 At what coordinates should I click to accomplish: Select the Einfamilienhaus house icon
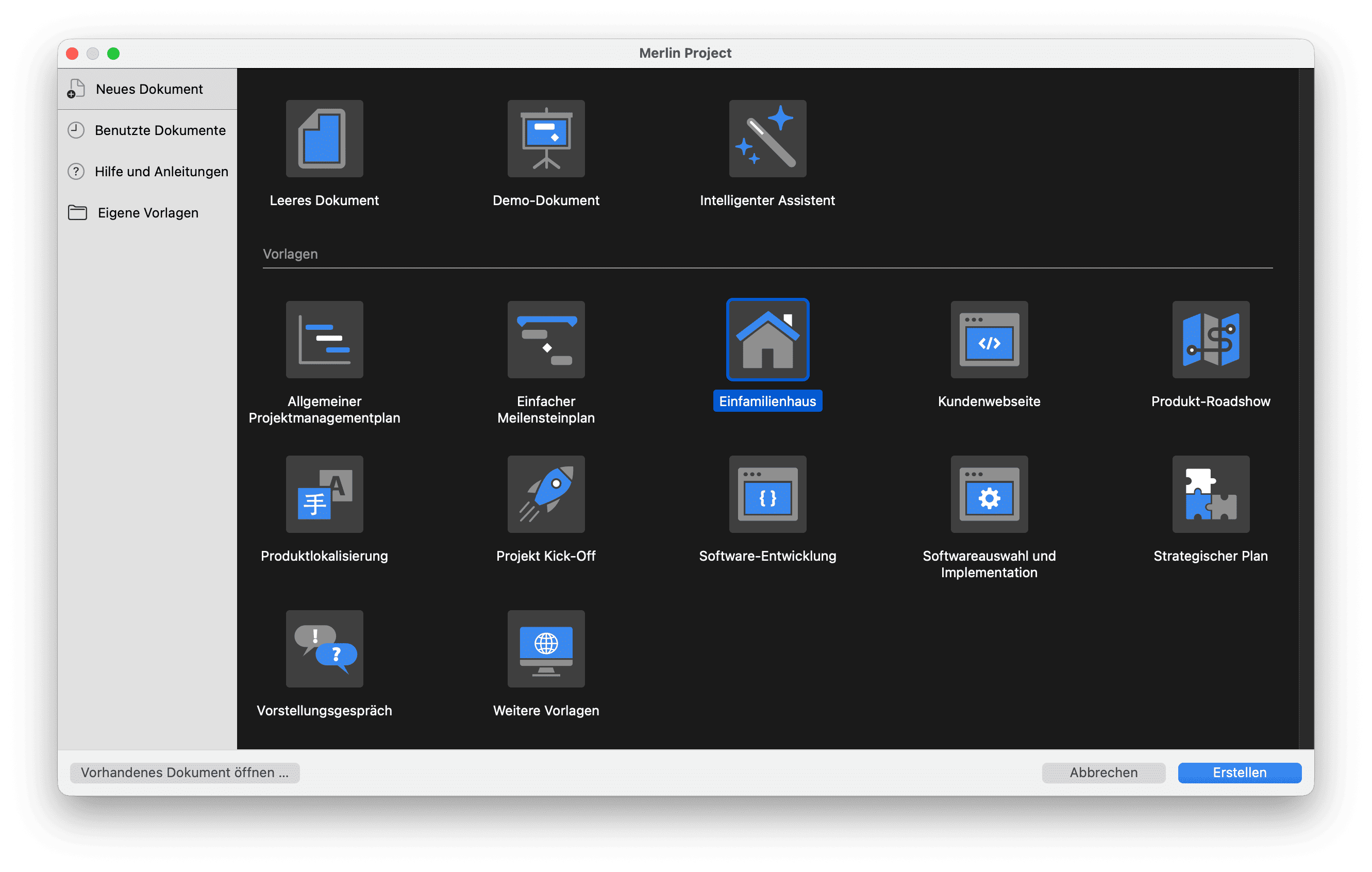point(767,340)
